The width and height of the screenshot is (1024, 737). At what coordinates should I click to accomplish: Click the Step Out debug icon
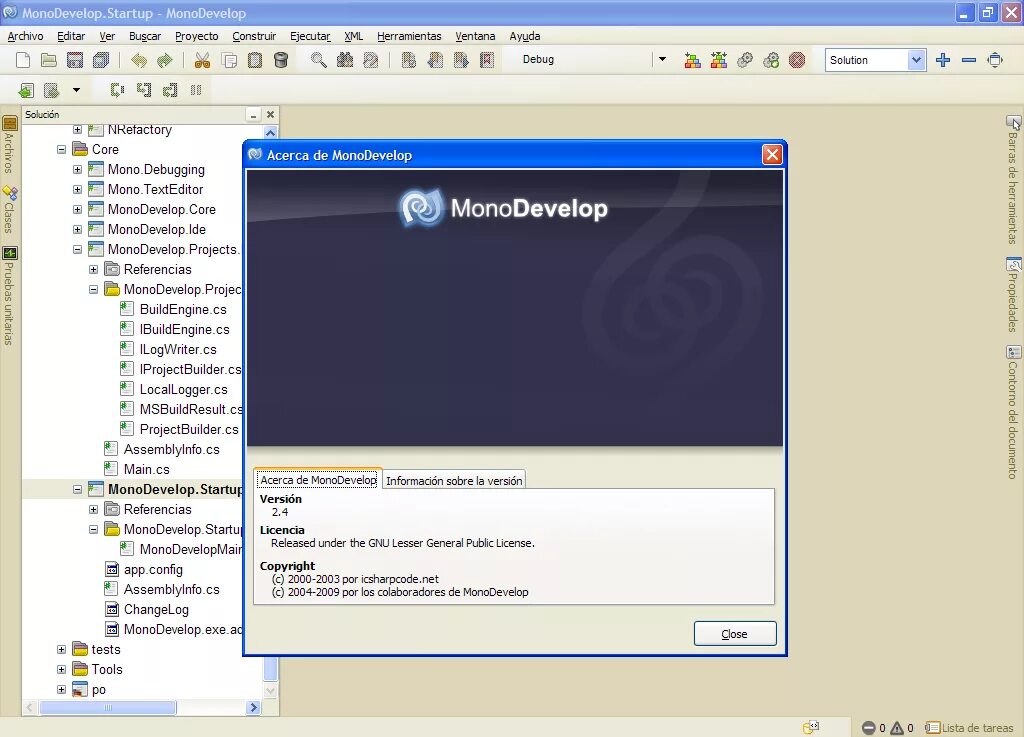pyautogui.click(x=170, y=90)
